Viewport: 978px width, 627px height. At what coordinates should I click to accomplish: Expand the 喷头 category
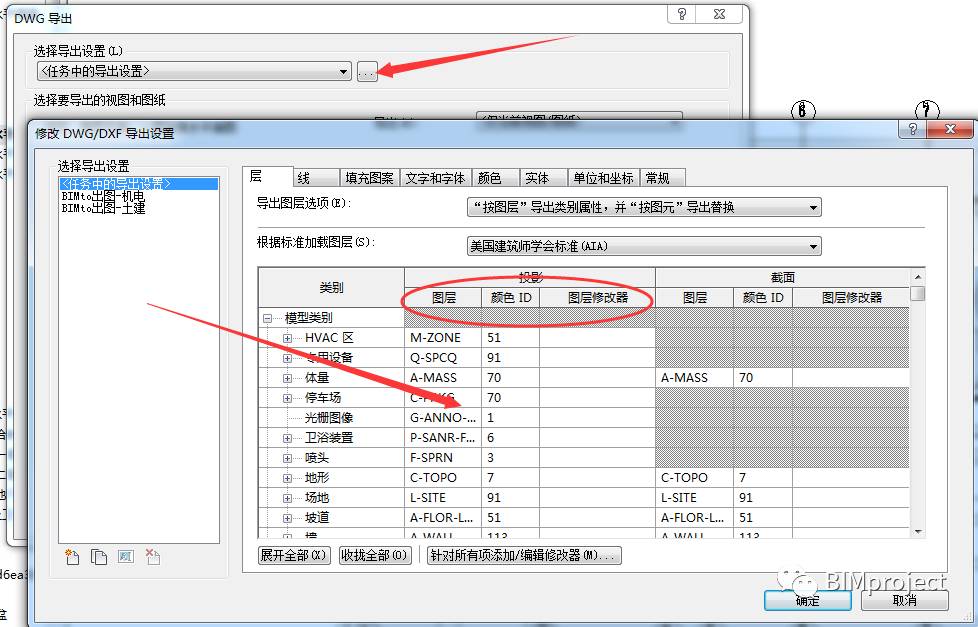tap(288, 458)
